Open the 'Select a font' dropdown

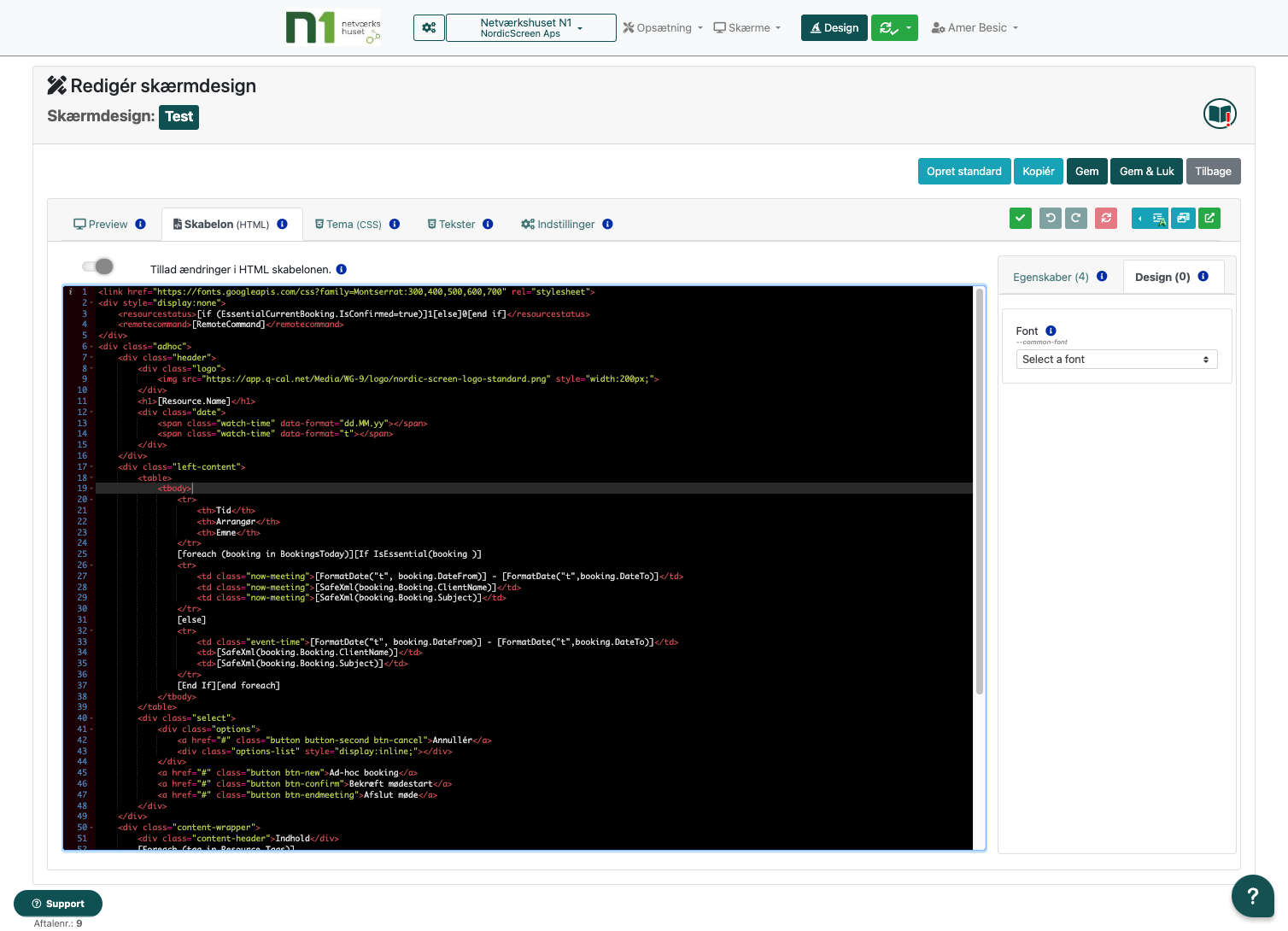[x=1116, y=360]
